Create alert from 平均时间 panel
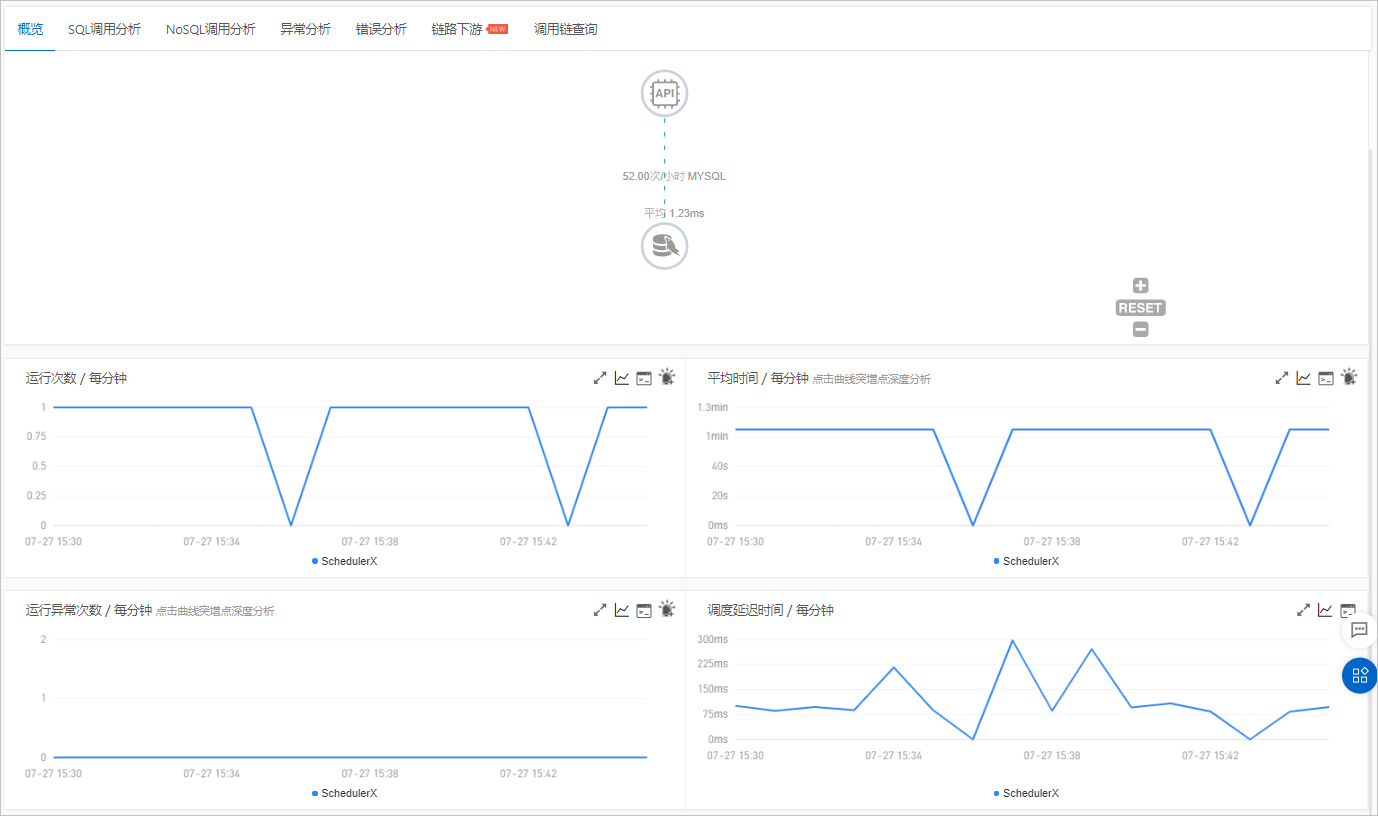 tap(1349, 377)
